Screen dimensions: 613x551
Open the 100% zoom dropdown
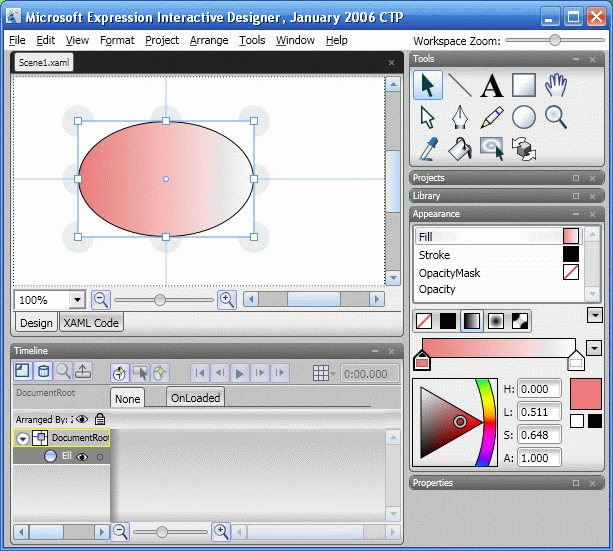click(x=77, y=300)
